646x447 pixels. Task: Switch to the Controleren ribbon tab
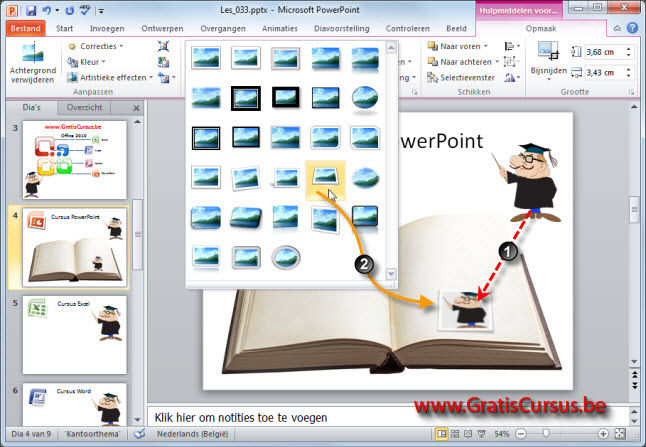pos(407,28)
